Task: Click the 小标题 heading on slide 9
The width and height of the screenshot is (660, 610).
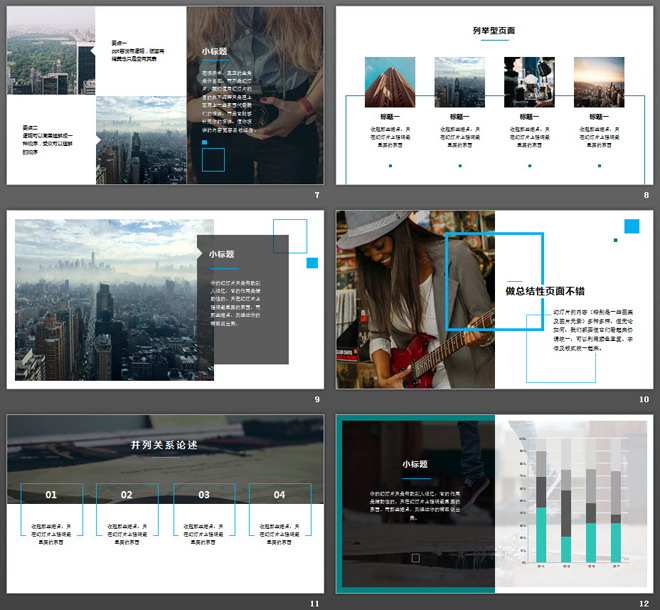Action: pyautogui.click(x=221, y=254)
